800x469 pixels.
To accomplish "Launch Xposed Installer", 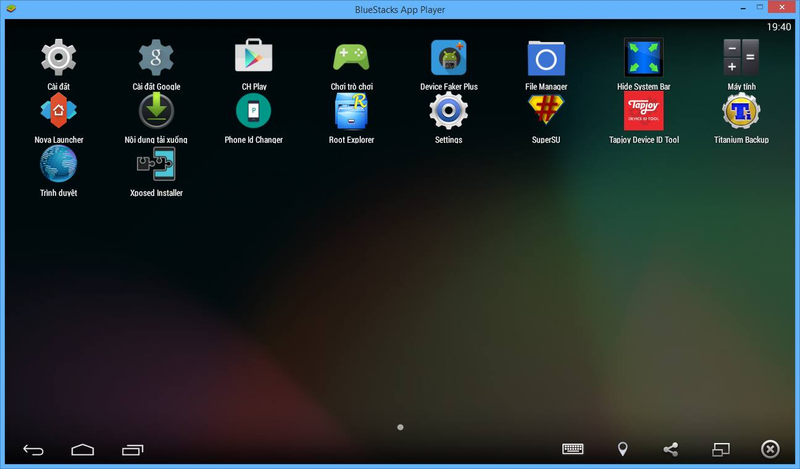I will tap(156, 164).
